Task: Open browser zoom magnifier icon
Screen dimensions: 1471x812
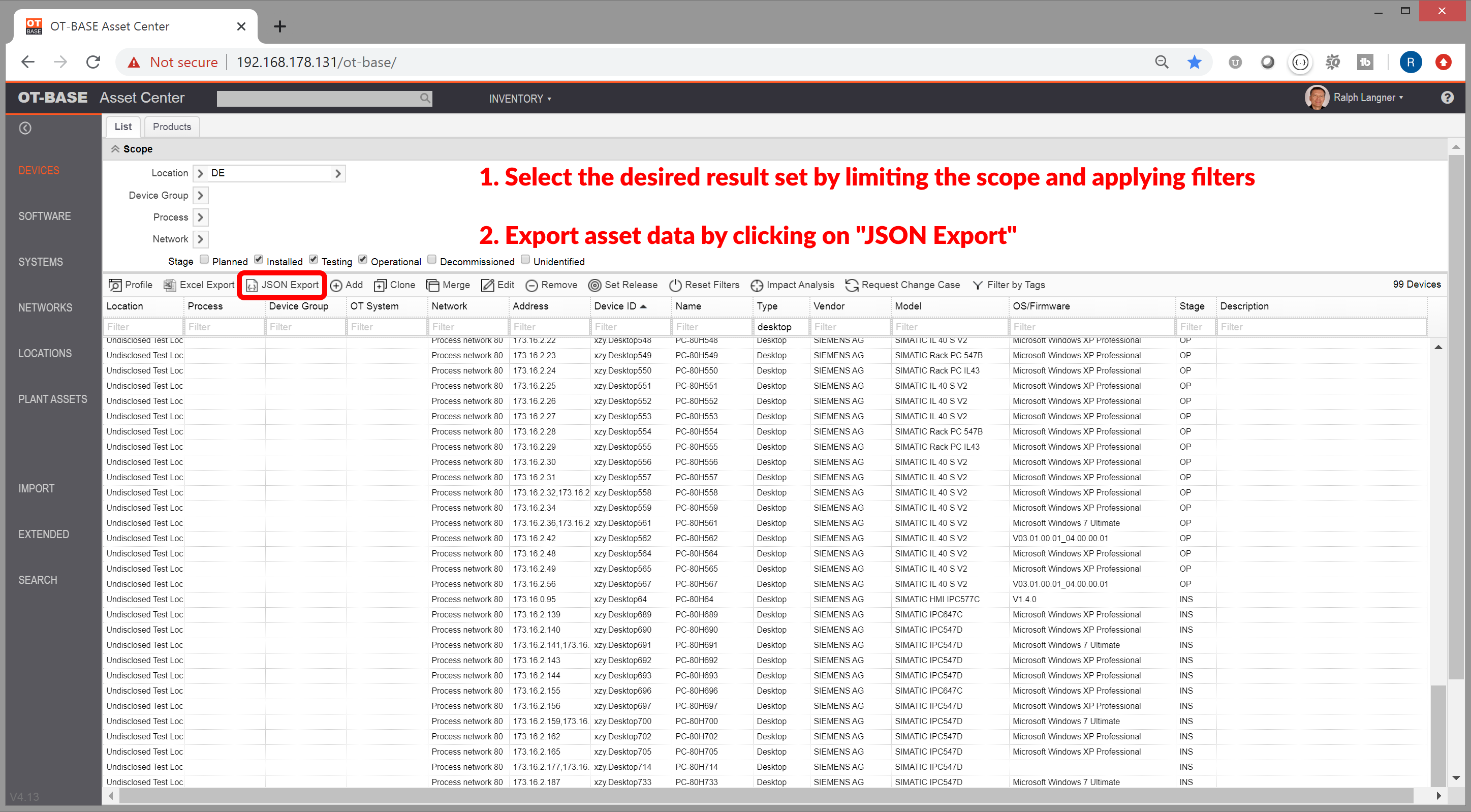Action: pyautogui.click(x=1162, y=62)
